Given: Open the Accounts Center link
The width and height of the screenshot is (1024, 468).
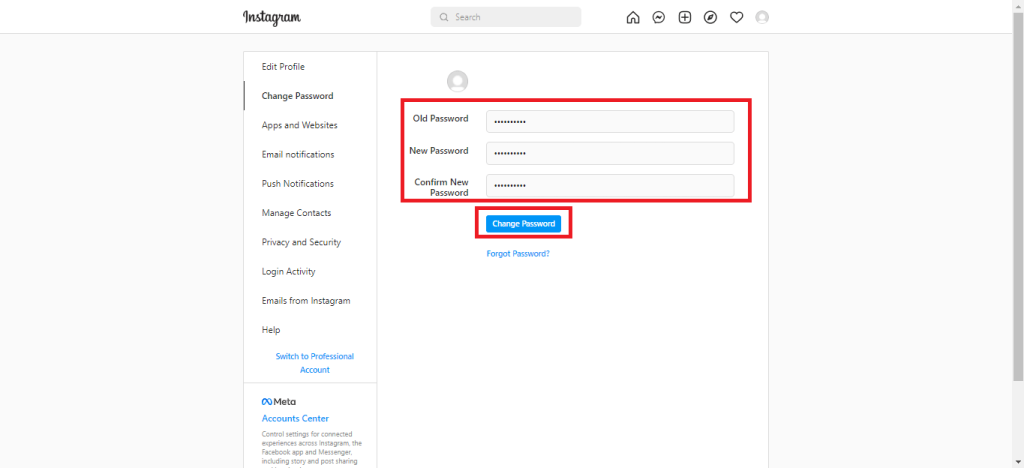Looking at the screenshot, I should point(295,418).
